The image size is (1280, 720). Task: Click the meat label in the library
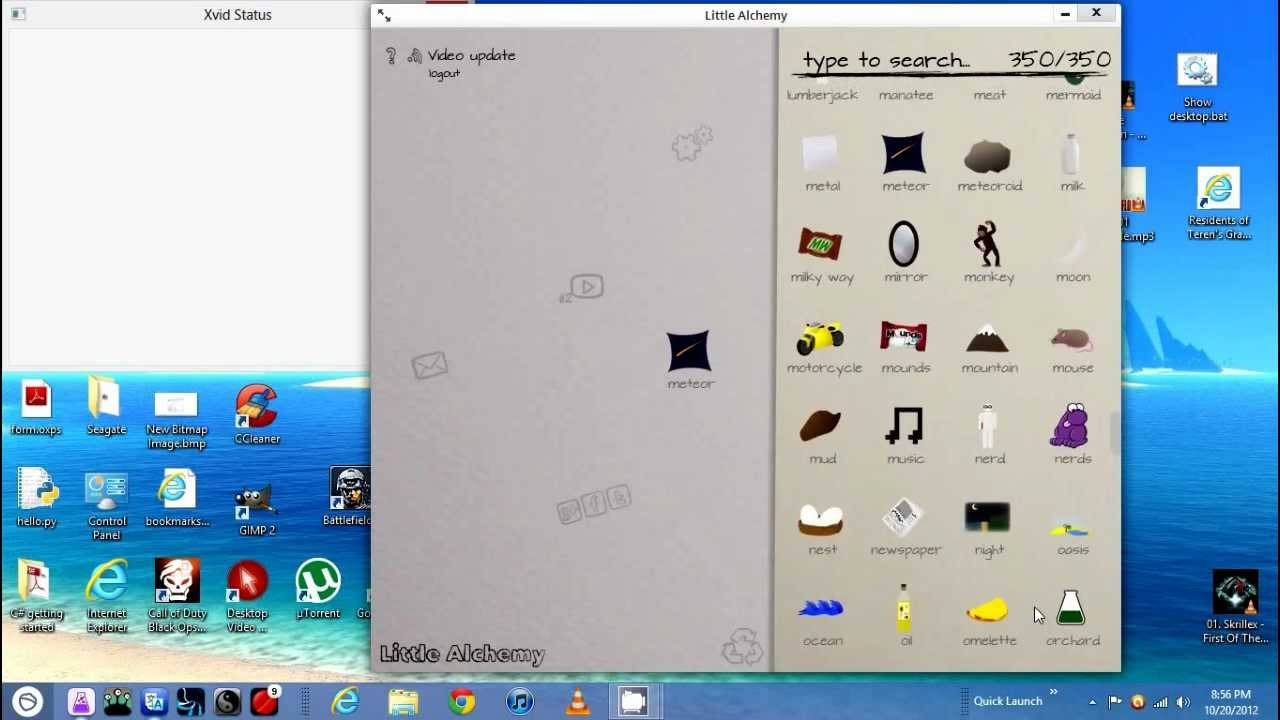coord(989,95)
